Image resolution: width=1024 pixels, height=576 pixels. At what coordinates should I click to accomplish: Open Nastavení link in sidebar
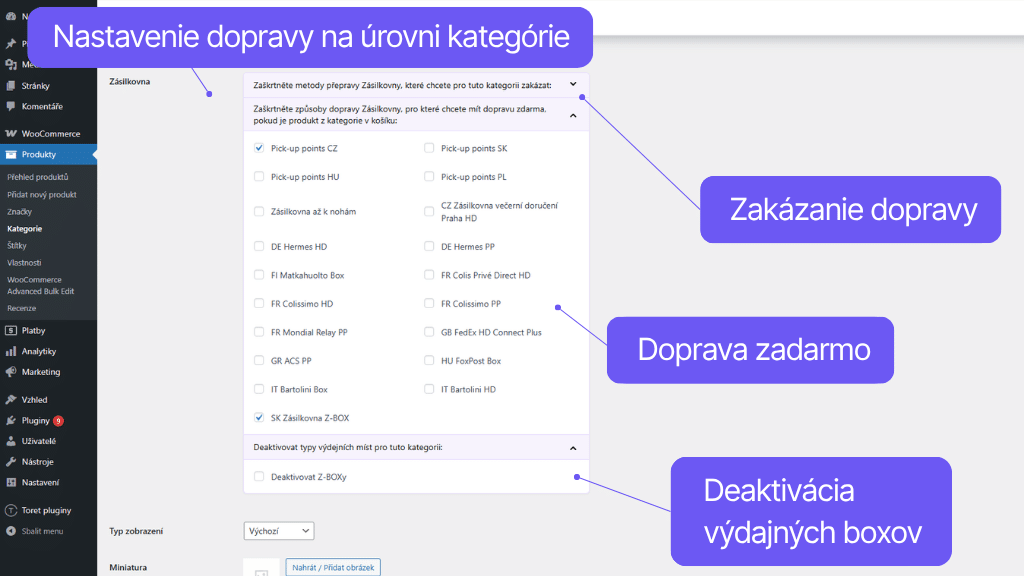click(40, 482)
